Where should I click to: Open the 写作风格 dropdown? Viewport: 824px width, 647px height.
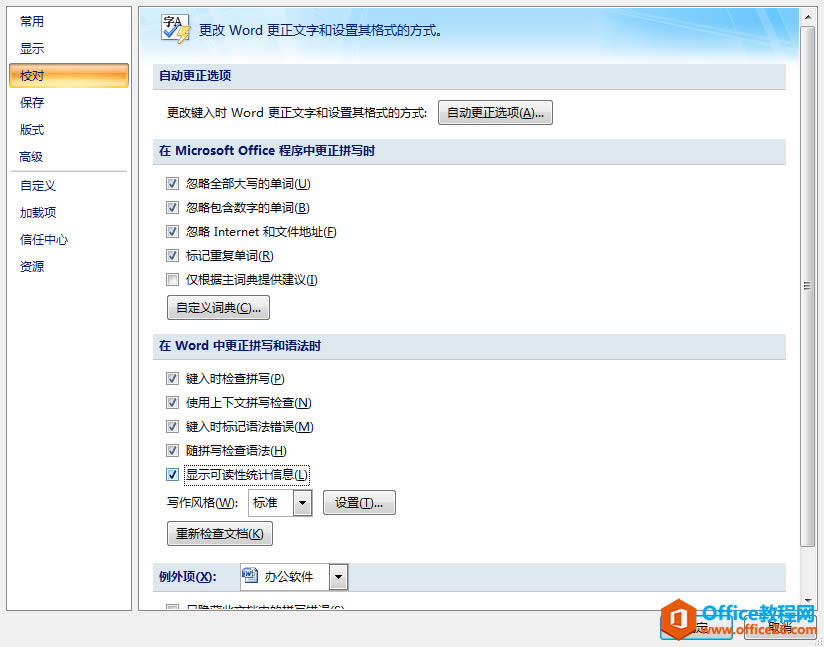[302, 502]
